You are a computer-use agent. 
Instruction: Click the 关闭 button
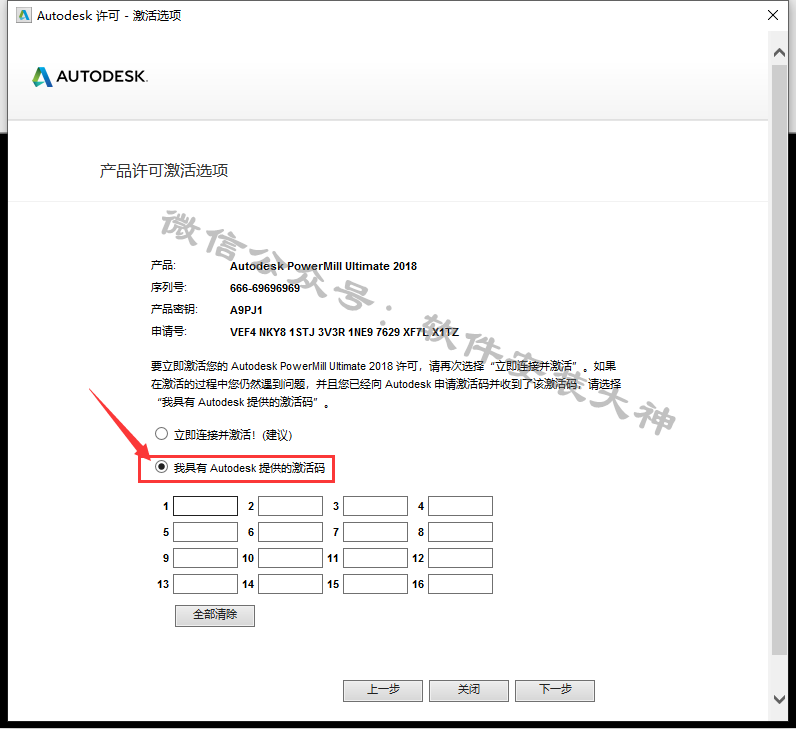coord(469,690)
